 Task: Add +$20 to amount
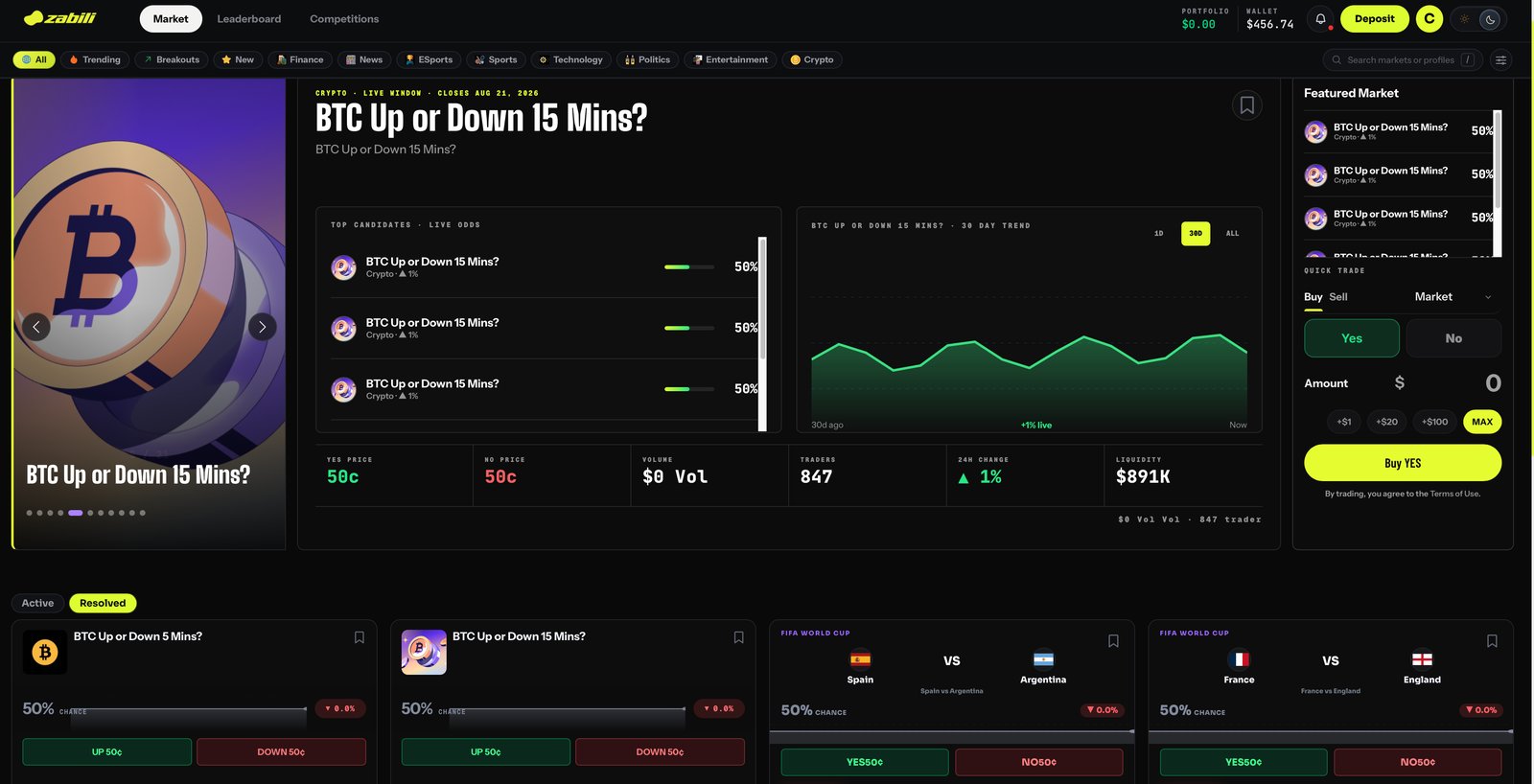tap(1386, 422)
